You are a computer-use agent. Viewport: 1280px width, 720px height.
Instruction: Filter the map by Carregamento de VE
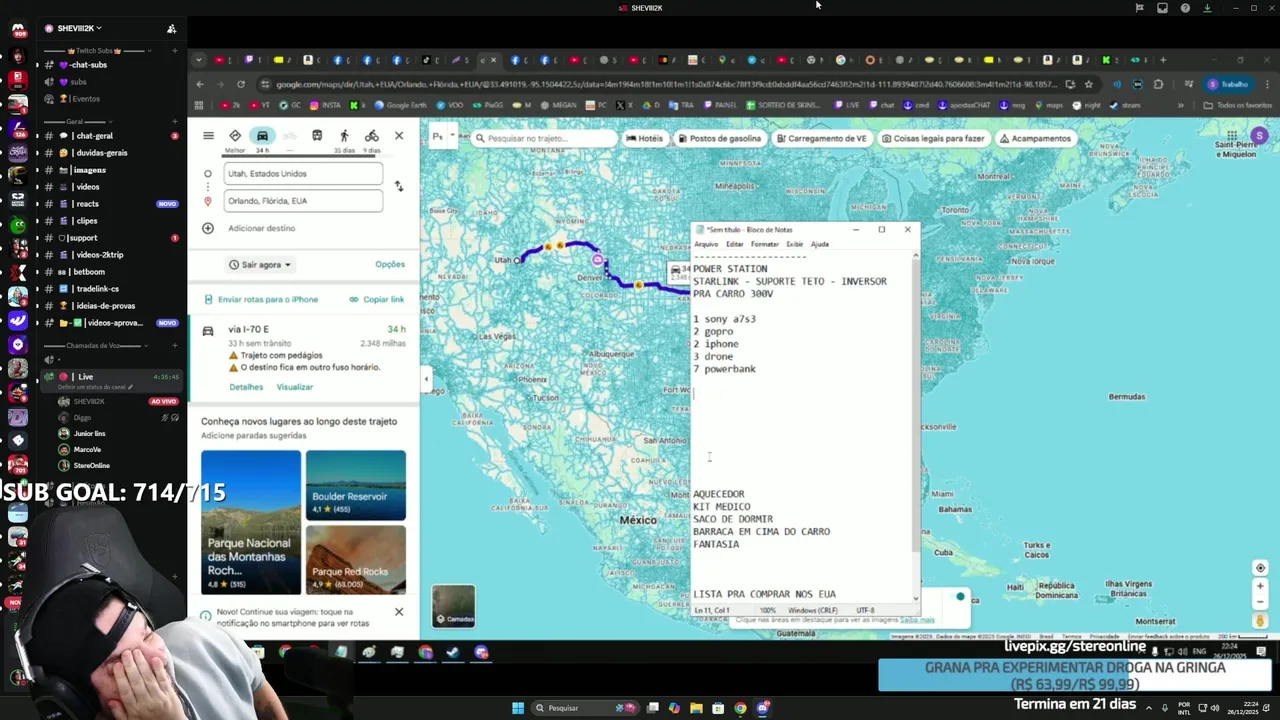pos(821,139)
